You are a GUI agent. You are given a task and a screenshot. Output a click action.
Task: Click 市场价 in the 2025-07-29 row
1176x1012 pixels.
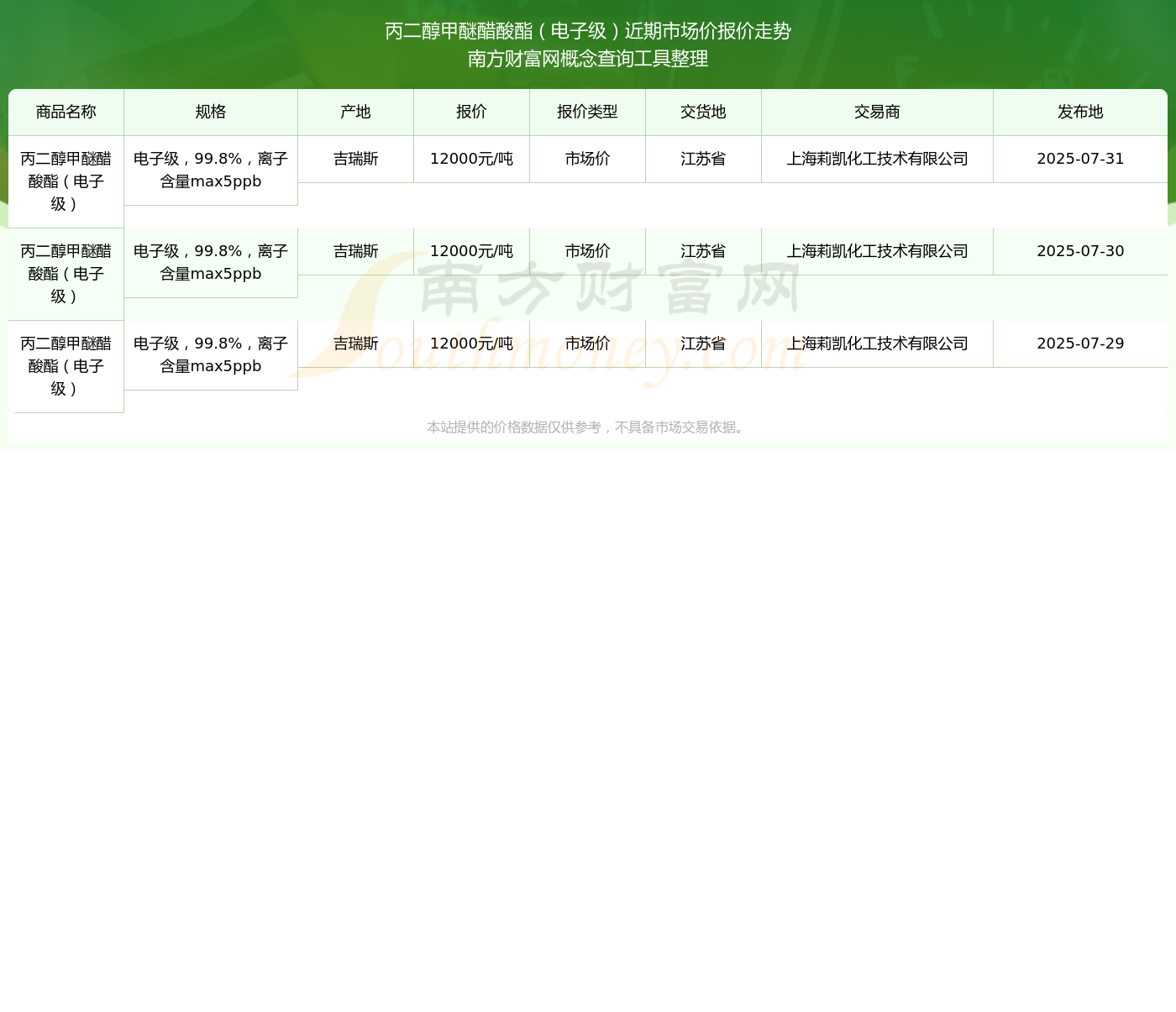click(588, 343)
